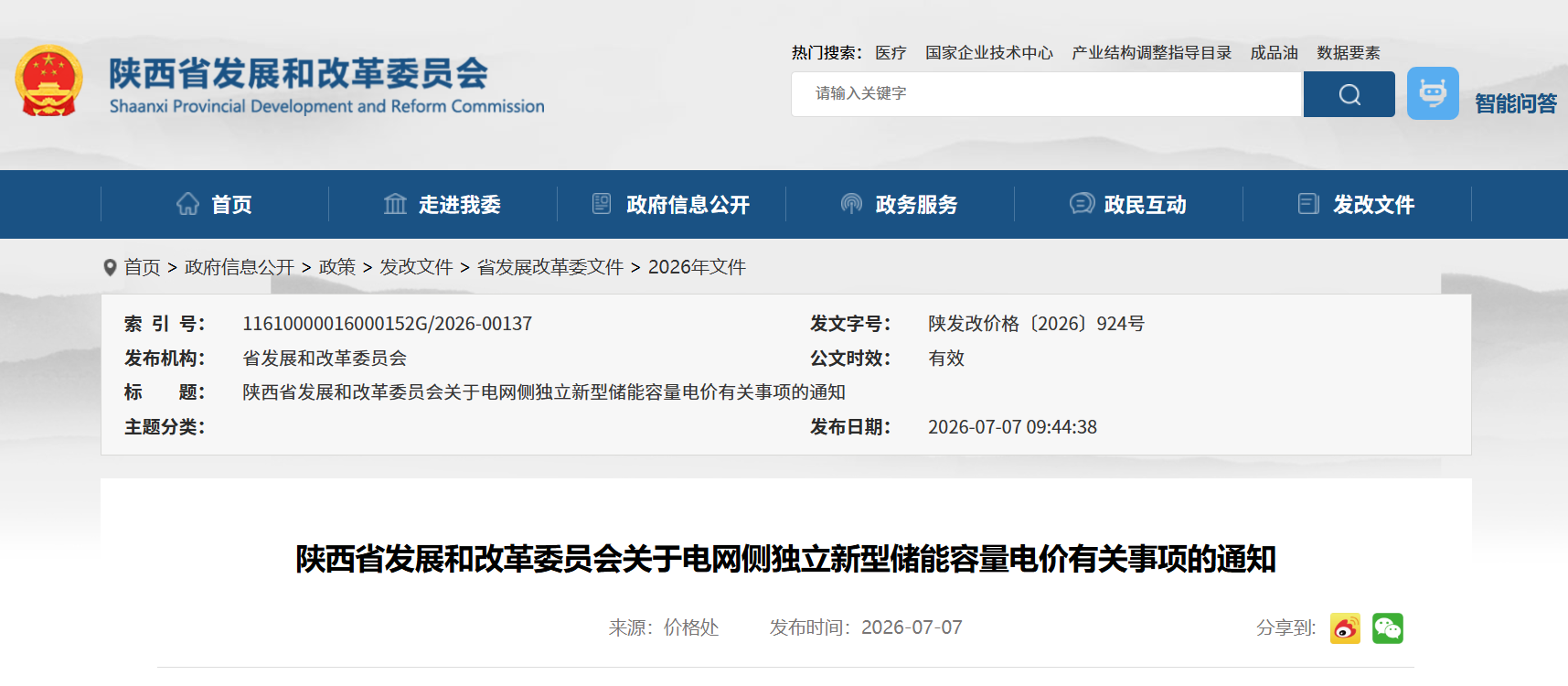Go to 2026年文件 in breadcrumb
The height and width of the screenshot is (686, 1568).
point(697,267)
